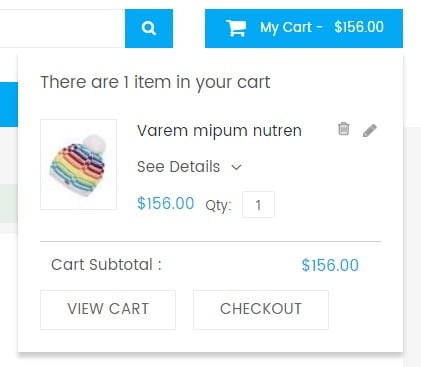Proceed via the CHECKOUT button
Image resolution: width=421 pixels, height=367 pixels.
261,310
